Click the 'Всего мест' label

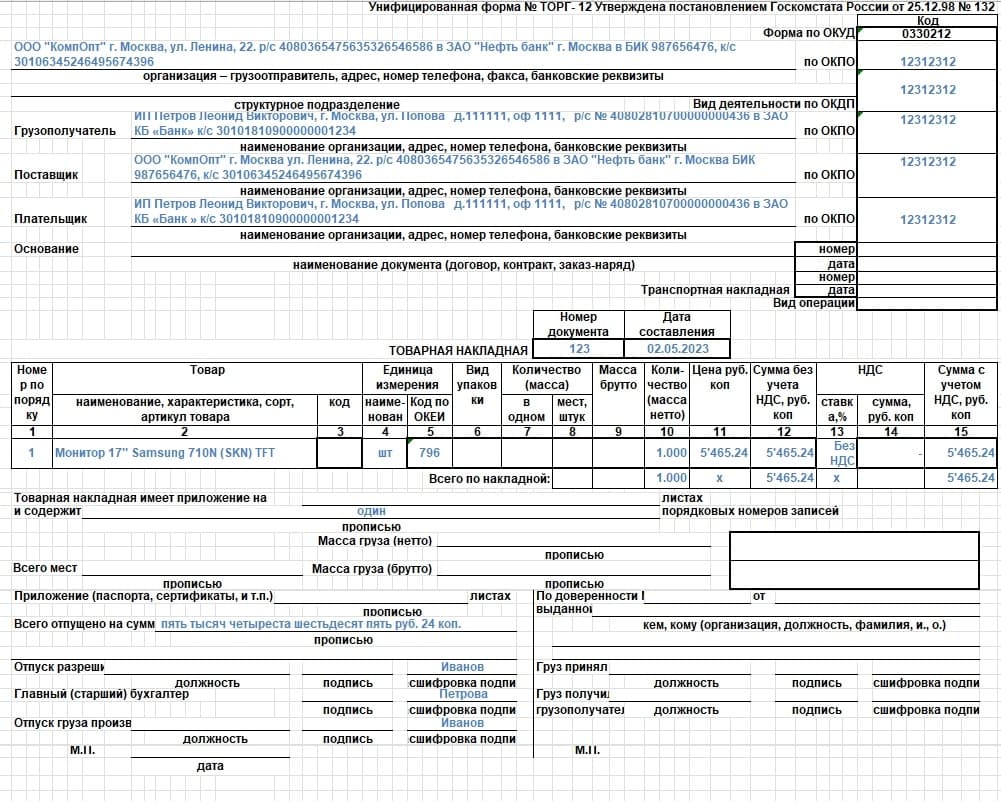pos(45,567)
